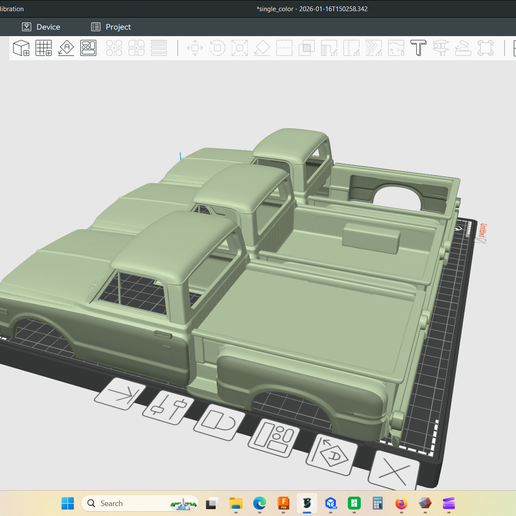
Task: Open plate settings sliders icon
Action: pyautogui.click(x=168, y=407)
